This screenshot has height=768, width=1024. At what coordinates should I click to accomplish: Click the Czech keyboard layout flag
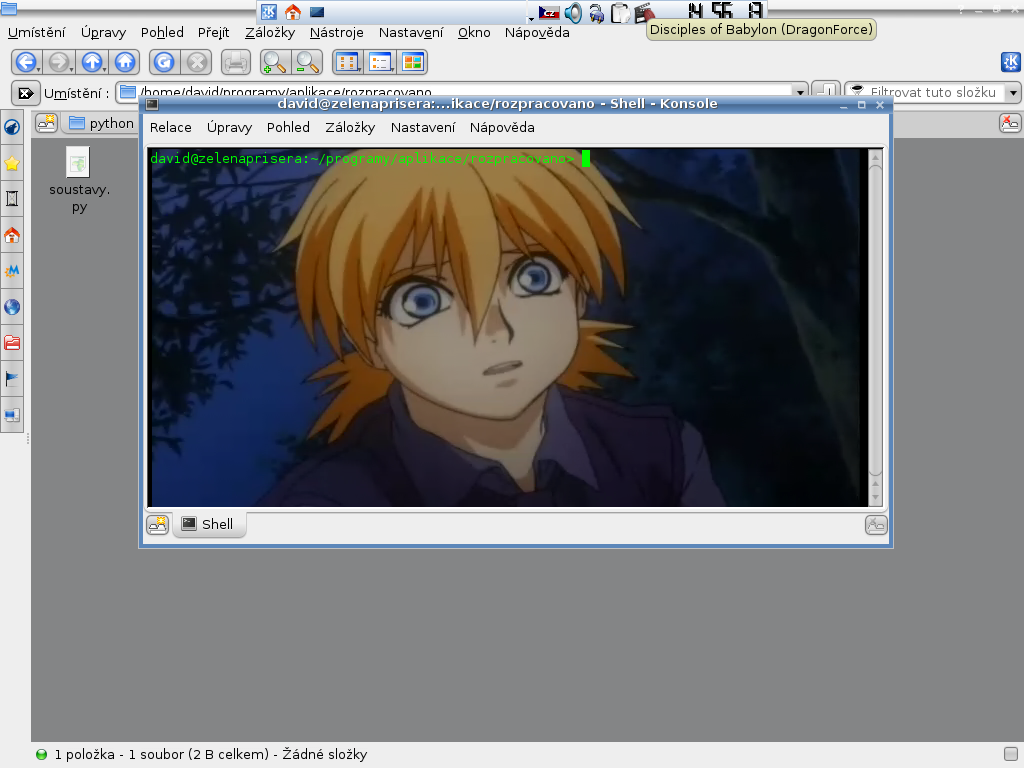pyautogui.click(x=549, y=12)
